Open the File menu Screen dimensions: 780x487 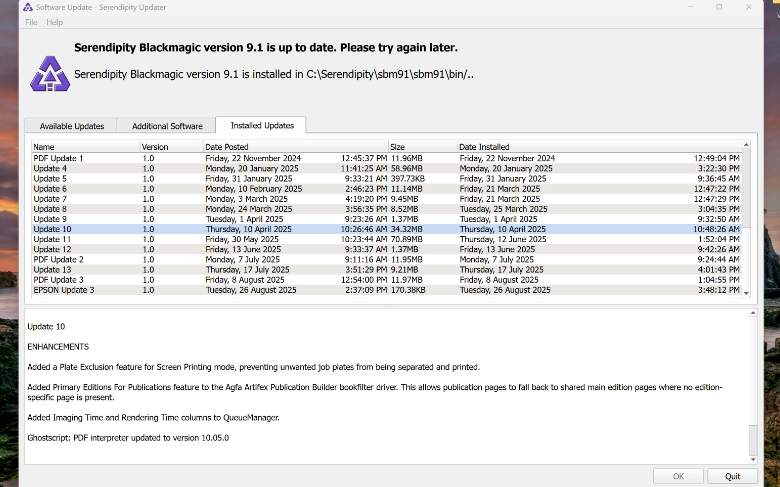pyautogui.click(x=31, y=22)
